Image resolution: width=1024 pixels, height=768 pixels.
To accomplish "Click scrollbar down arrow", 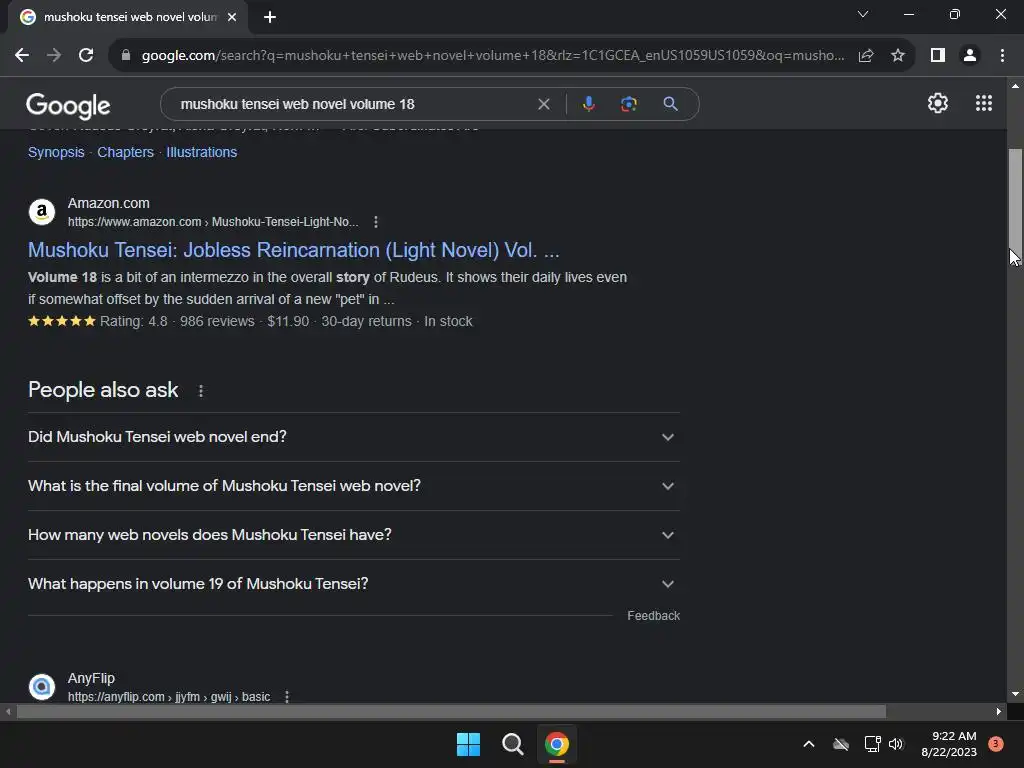I will pos(1015,694).
